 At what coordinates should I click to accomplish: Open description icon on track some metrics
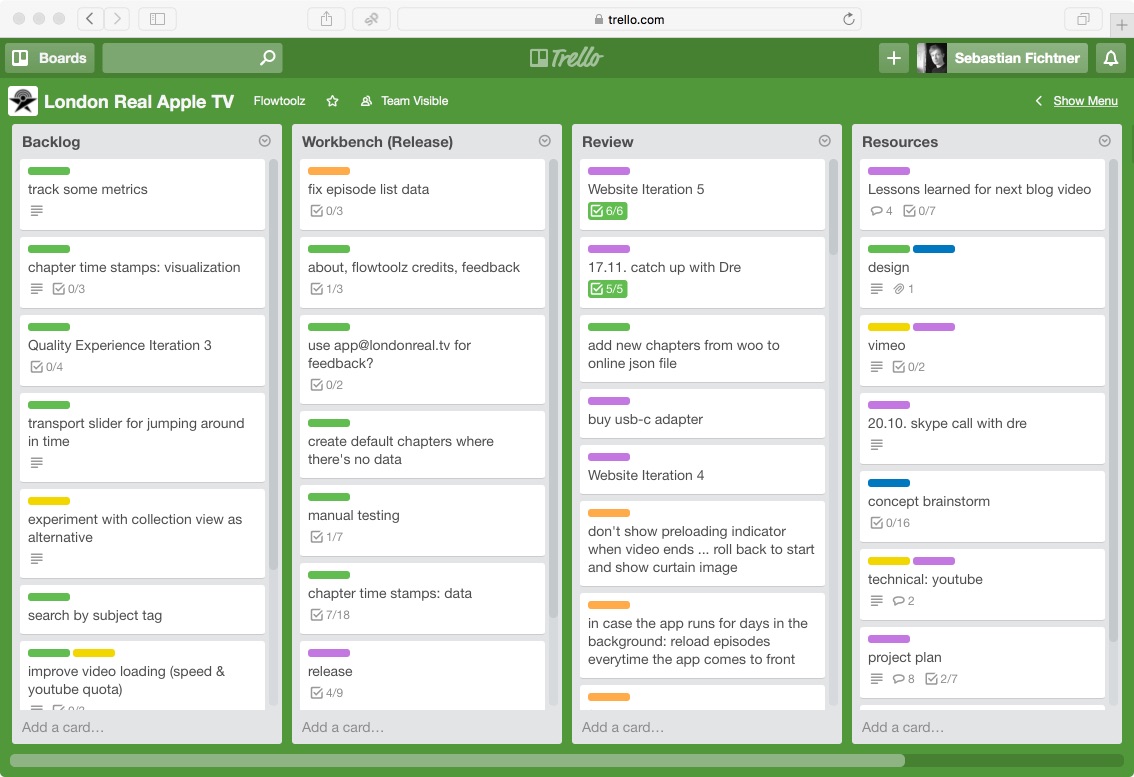[x=37, y=211]
